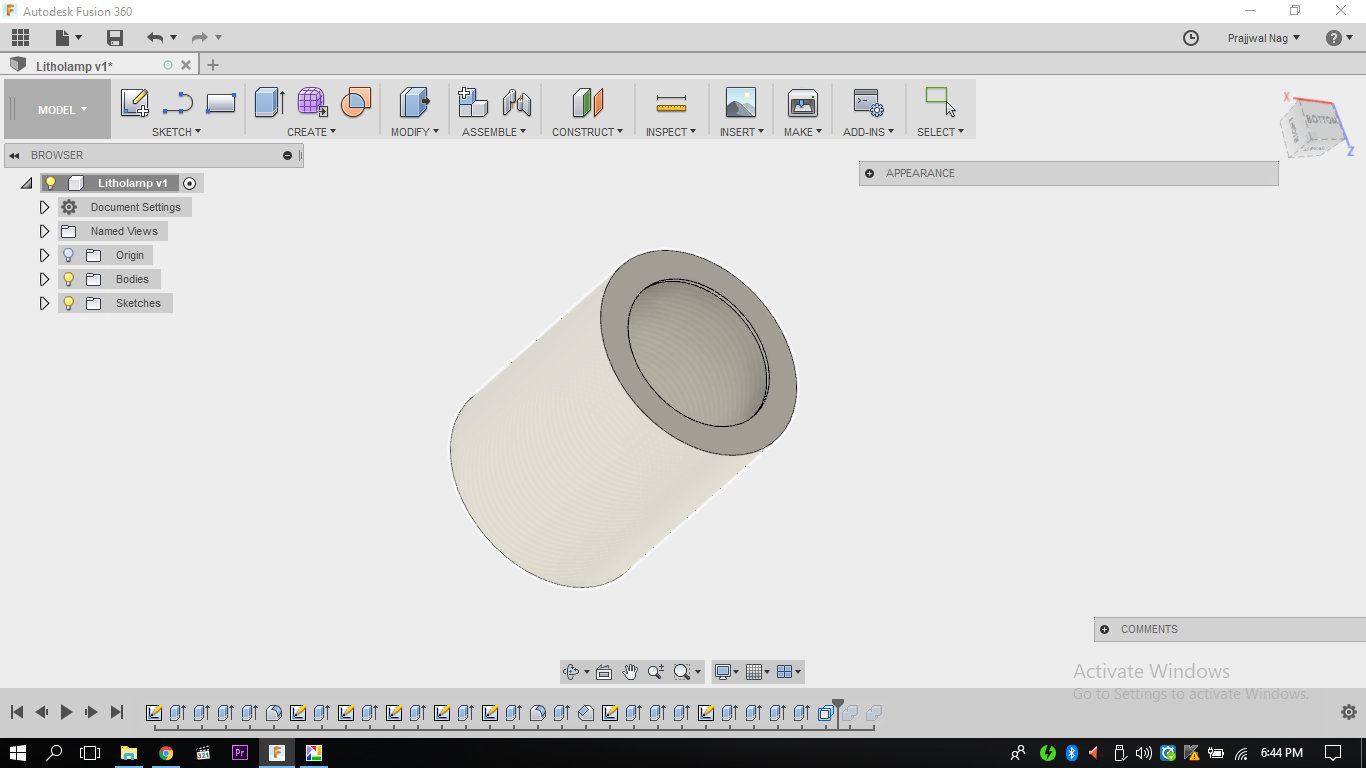Viewport: 1366px width, 768px height.
Task: Toggle visibility bulb for Sketches folder
Action: [69, 303]
